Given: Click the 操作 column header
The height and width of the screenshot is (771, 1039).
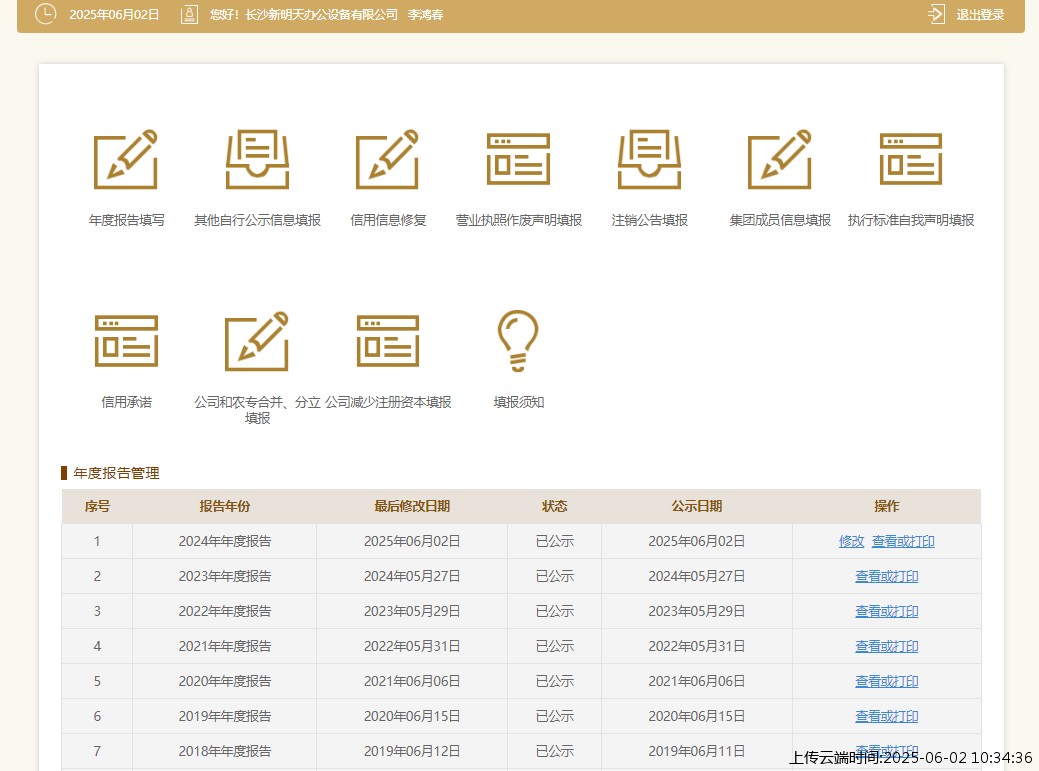Looking at the screenshot, I should pos(887,506).
